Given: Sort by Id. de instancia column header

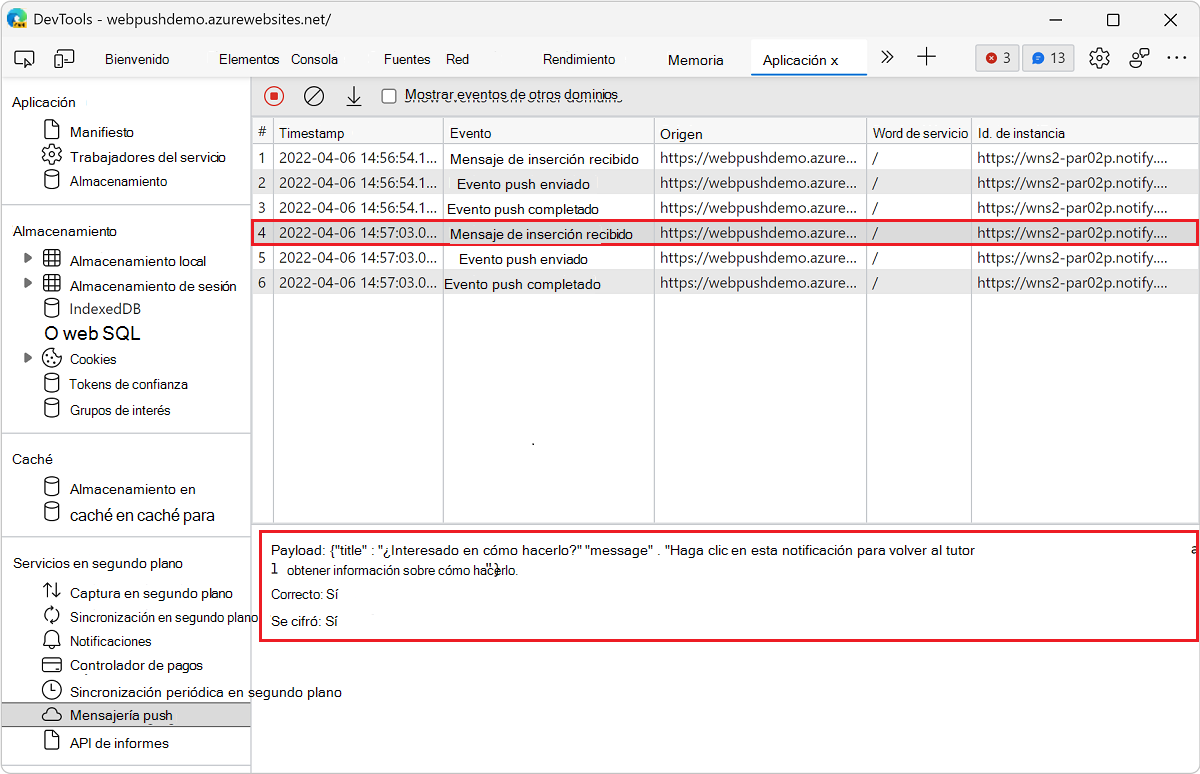Looking at the screenshot, I should point(1084,132).
